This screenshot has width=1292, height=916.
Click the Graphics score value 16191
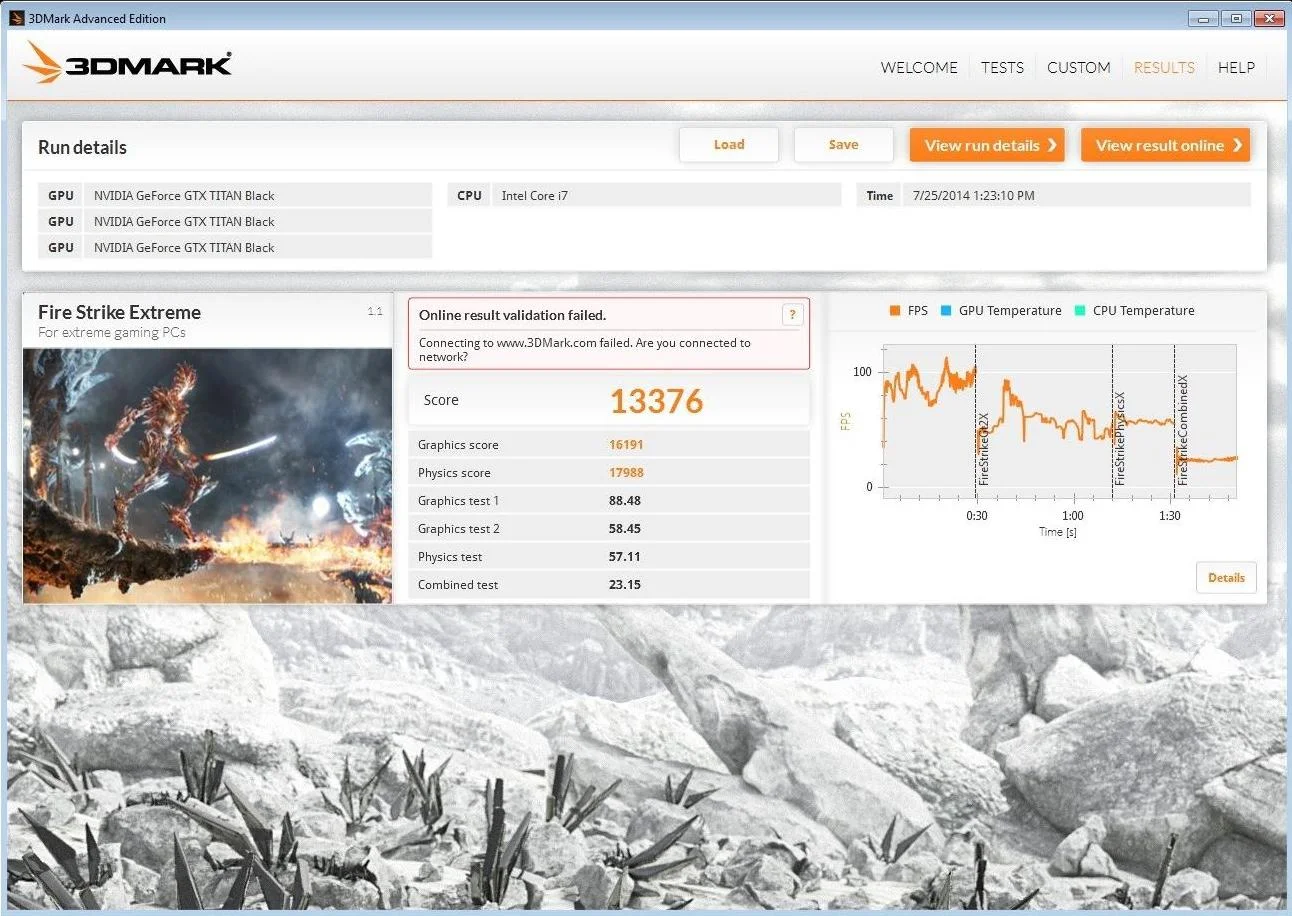click(626, 445)
